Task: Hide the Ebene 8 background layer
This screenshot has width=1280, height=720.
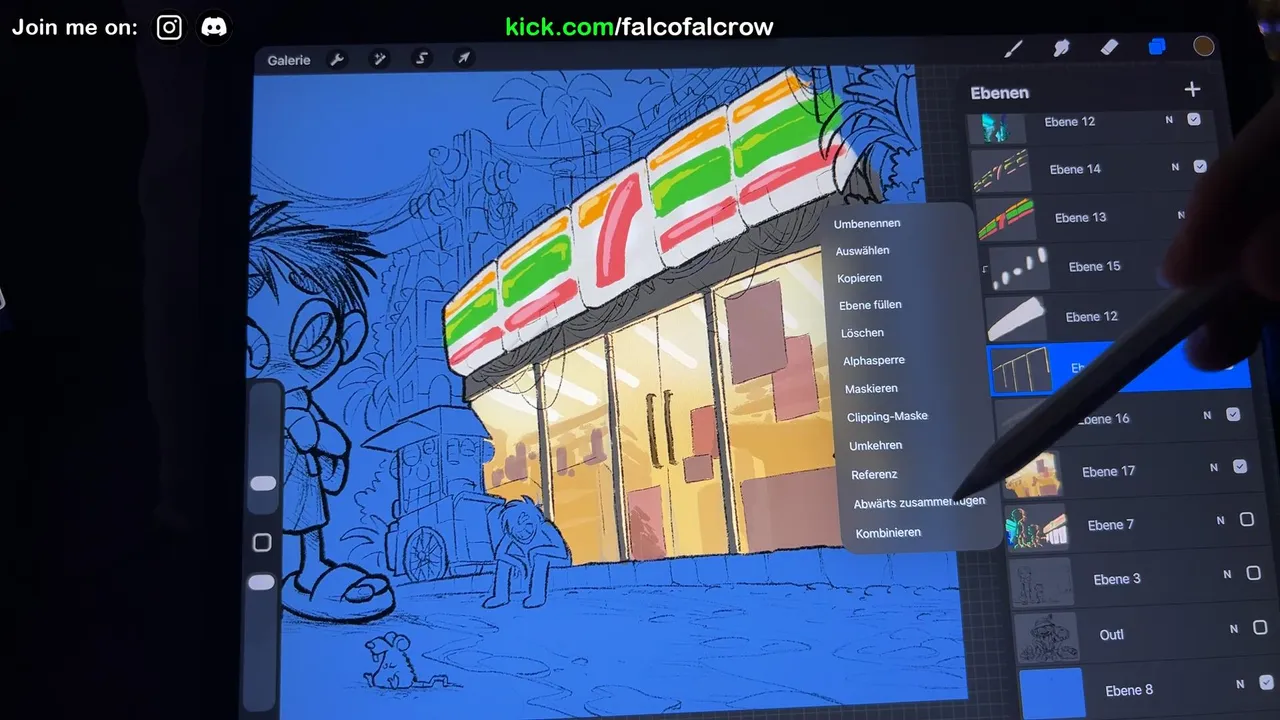Action: coord(1267,682)
